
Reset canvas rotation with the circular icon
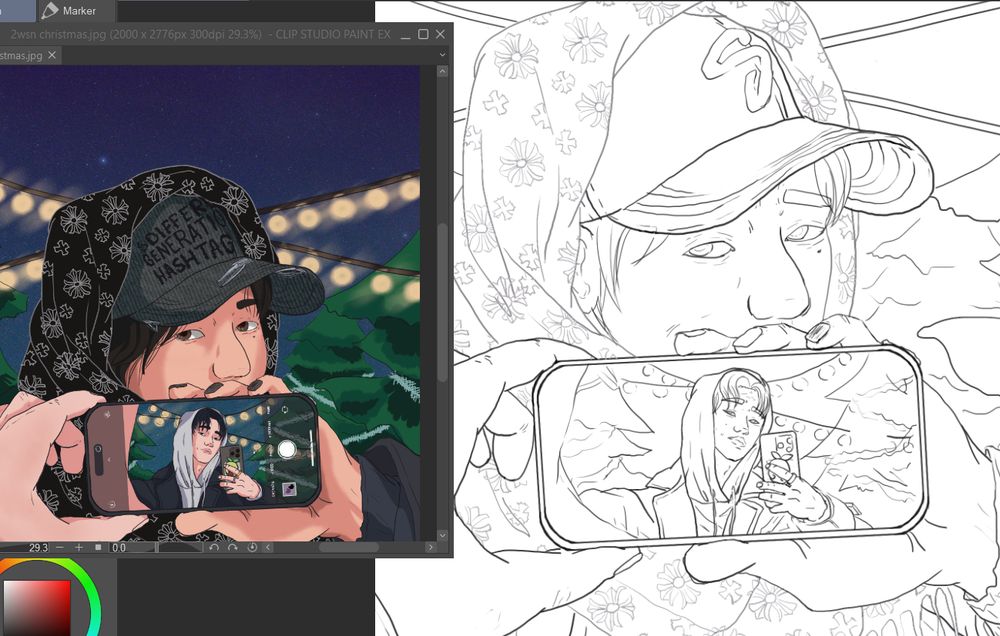[x=252, y=547]
